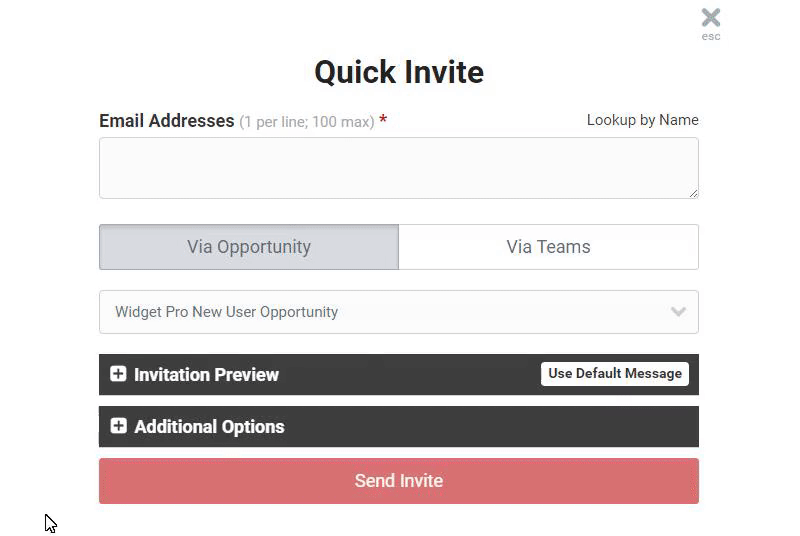Close the Quick Invite dialog via X icon
This screenshot has height=536, width=800.
(711, 18)
